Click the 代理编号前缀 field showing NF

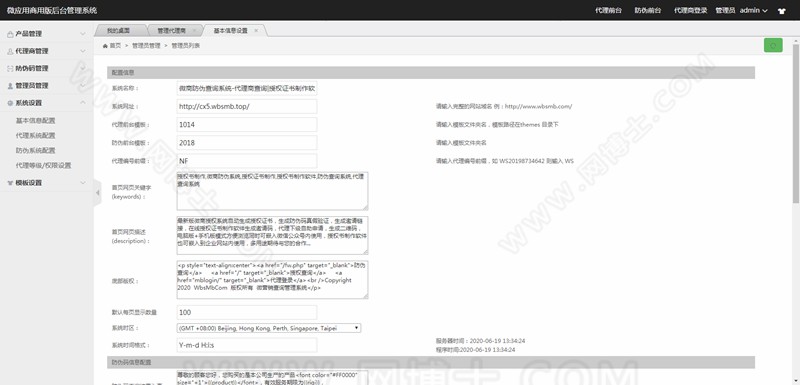click(247, 161)
